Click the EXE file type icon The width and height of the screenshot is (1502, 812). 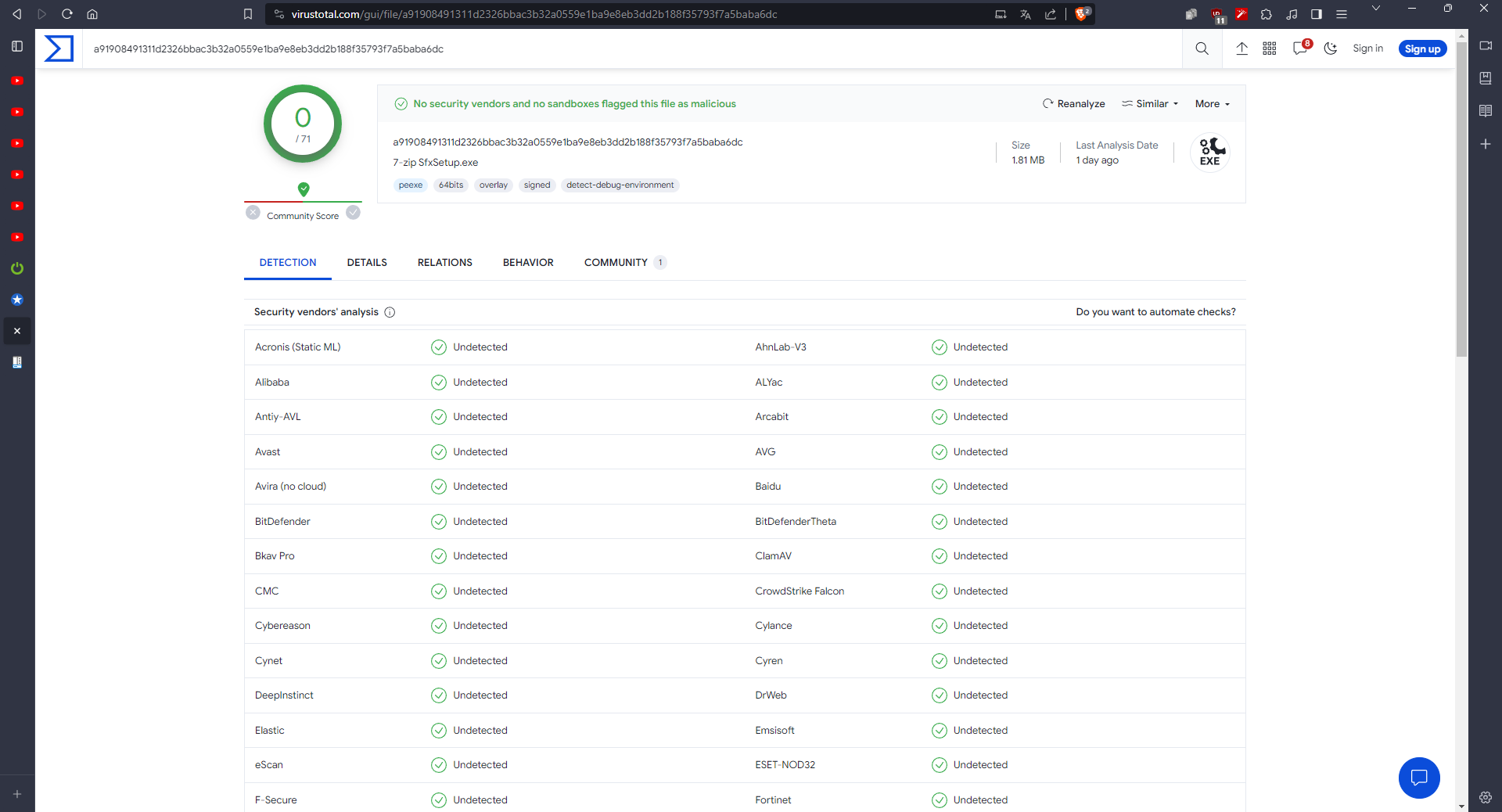pyautogui.click(x=1210, y=153)
